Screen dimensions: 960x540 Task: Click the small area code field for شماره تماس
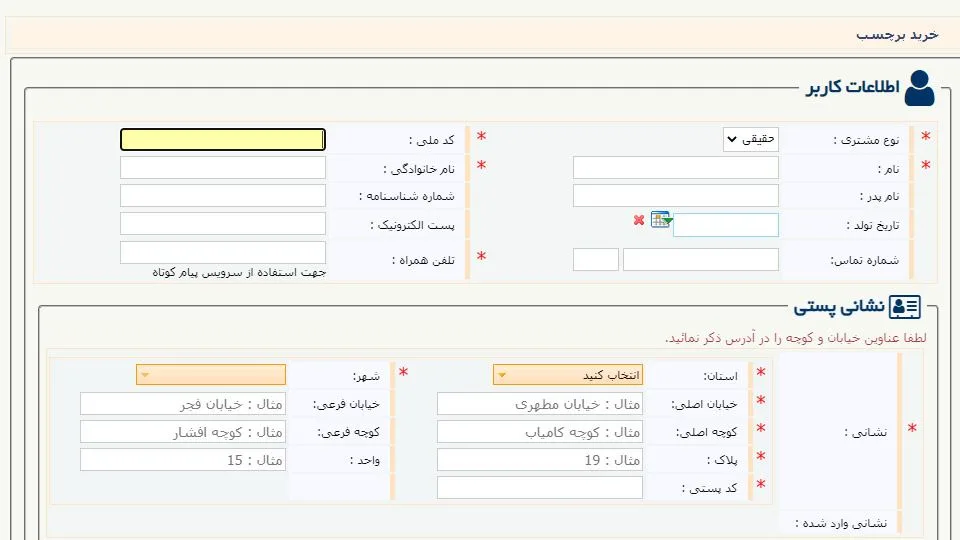click(x=596, y=260)
